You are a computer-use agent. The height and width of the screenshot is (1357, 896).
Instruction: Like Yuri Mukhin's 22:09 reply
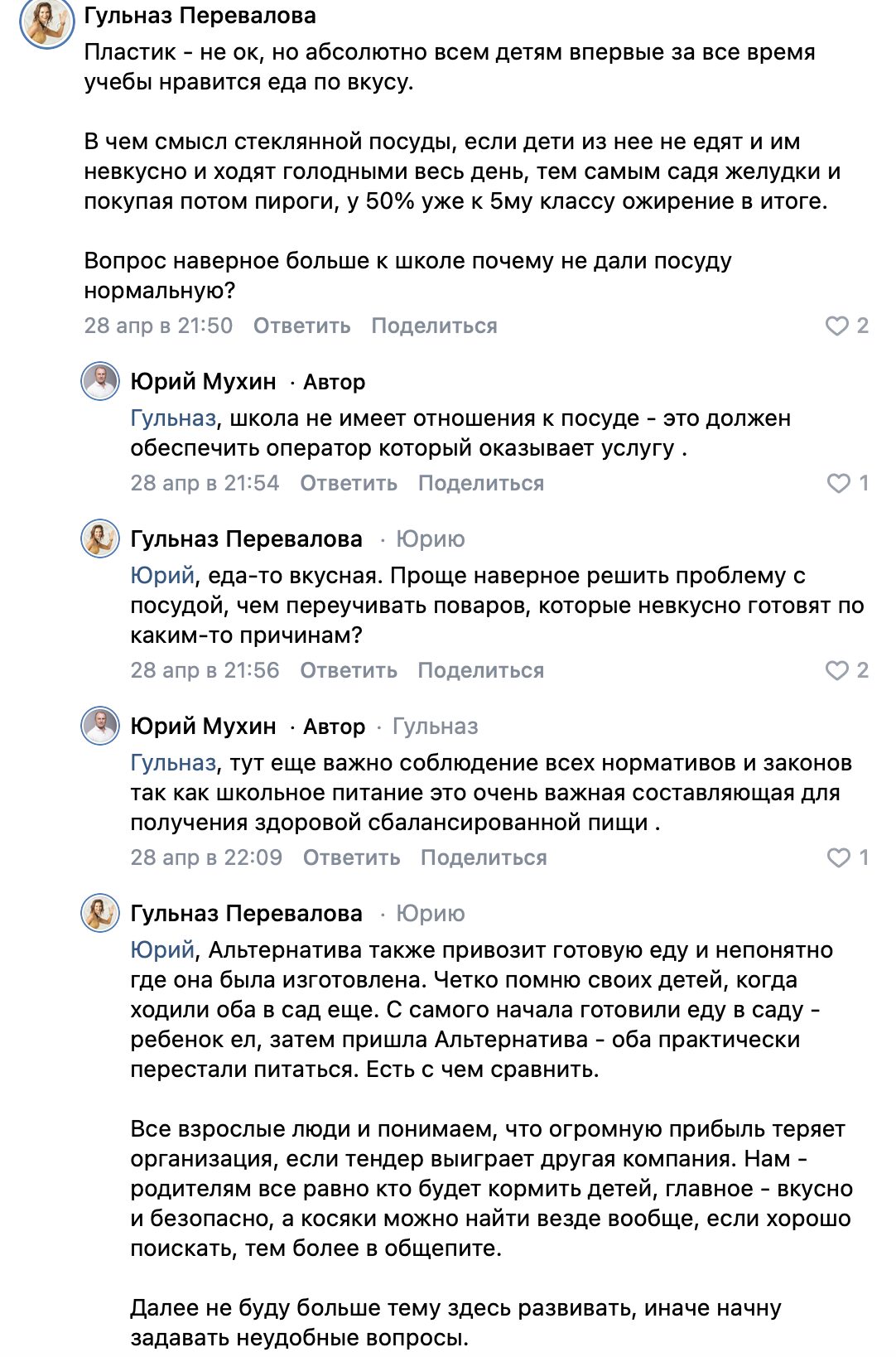[x=839, y=857]
